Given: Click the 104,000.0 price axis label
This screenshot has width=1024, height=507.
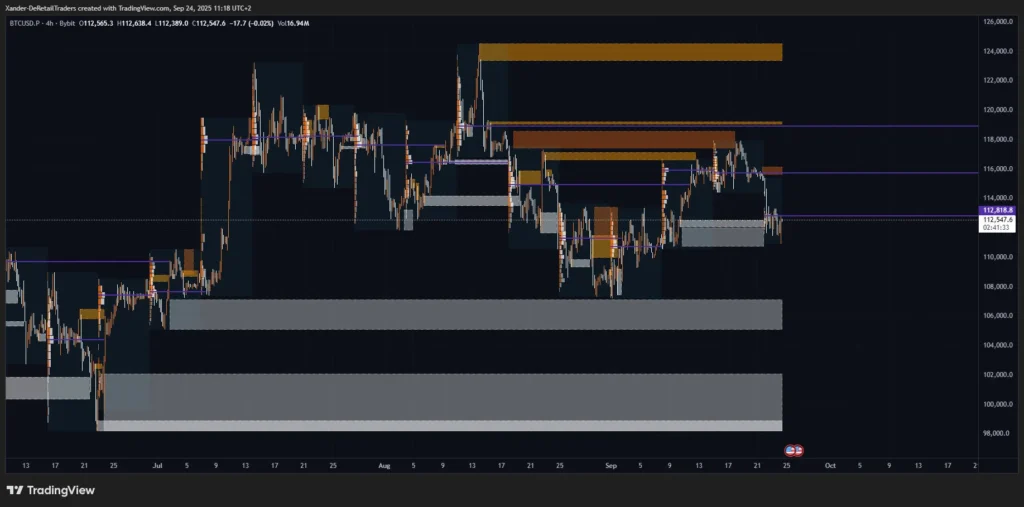Looking at the screenshot, I should coord(997,345).
